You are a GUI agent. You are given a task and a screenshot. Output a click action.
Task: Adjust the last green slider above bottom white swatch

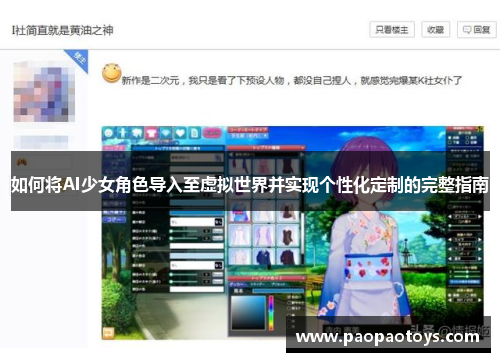pos(185,282)
